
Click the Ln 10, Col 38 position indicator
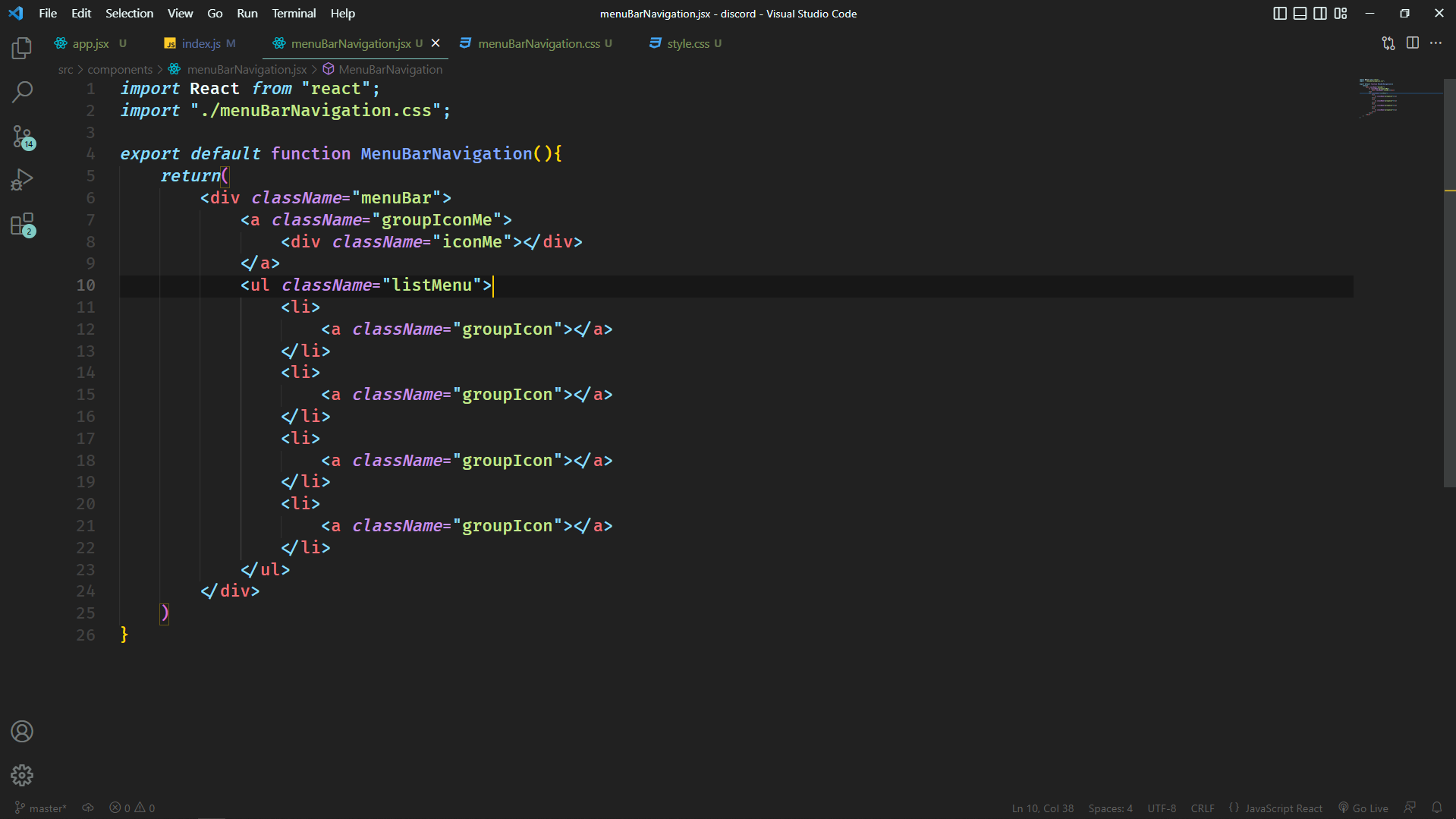coord(1042,808)
